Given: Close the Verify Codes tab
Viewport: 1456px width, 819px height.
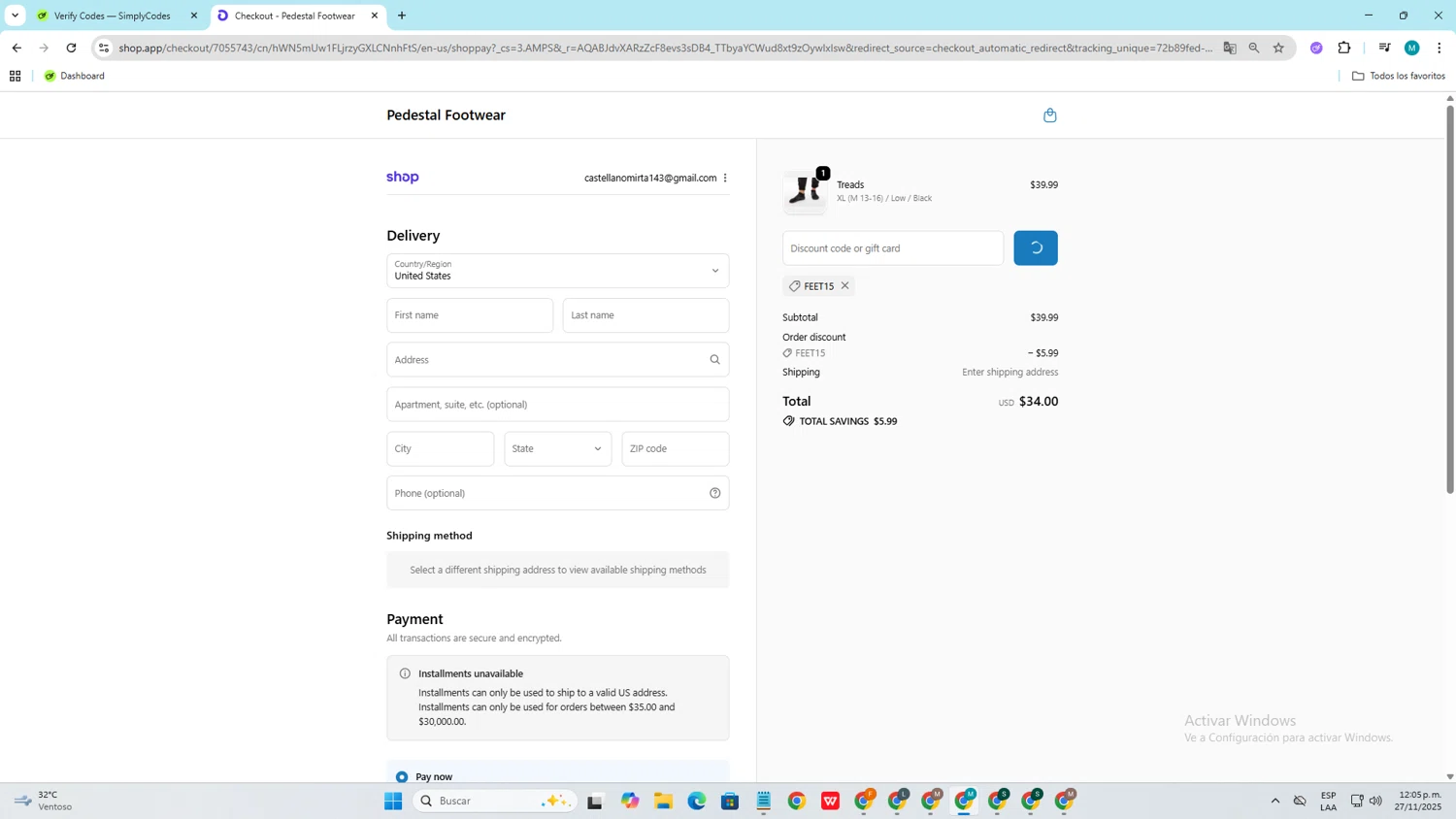Looking at the screenshot, I should click(194, 16).
